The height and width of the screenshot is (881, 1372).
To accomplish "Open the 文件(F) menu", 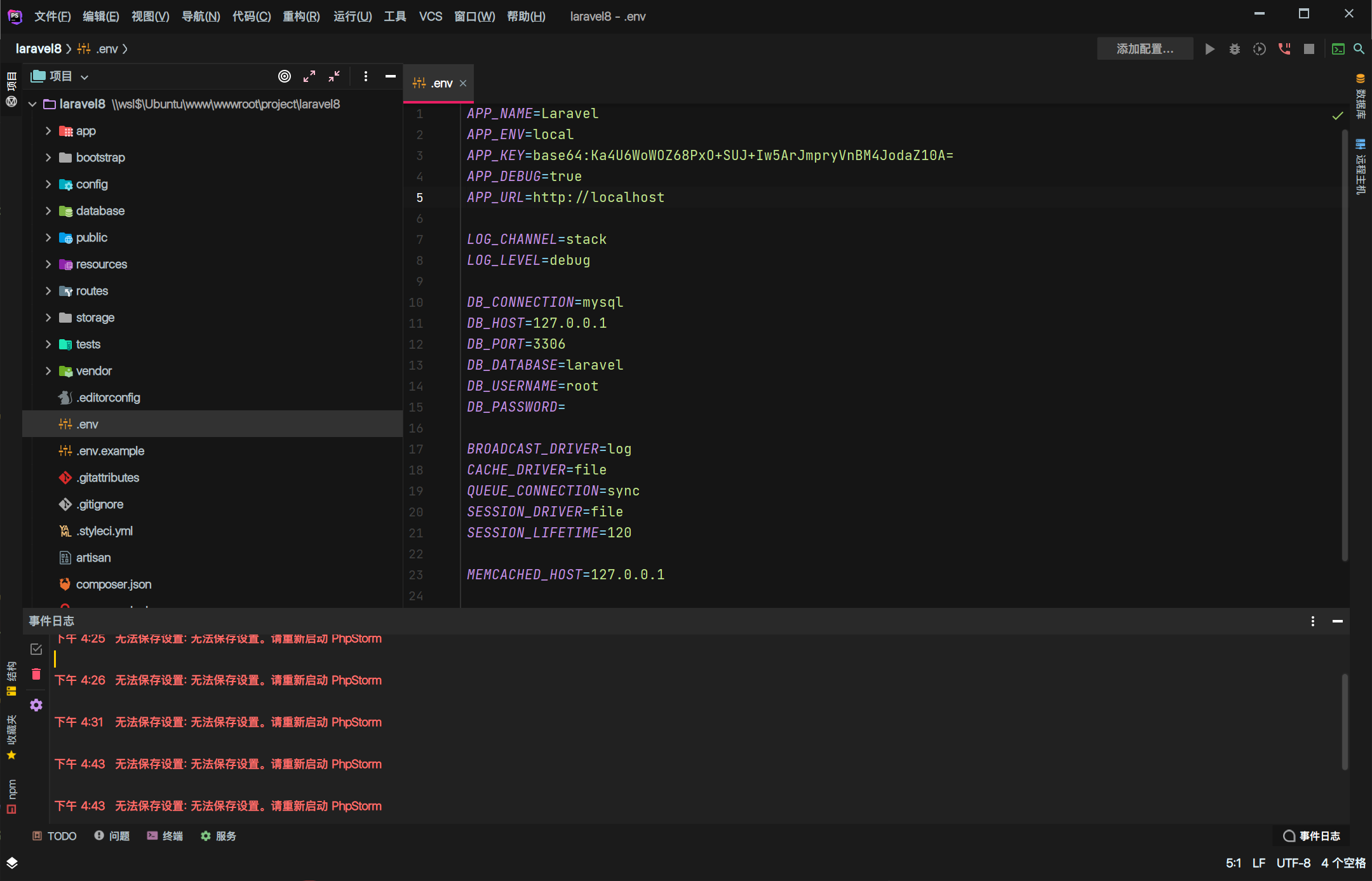I will (52, 17).
